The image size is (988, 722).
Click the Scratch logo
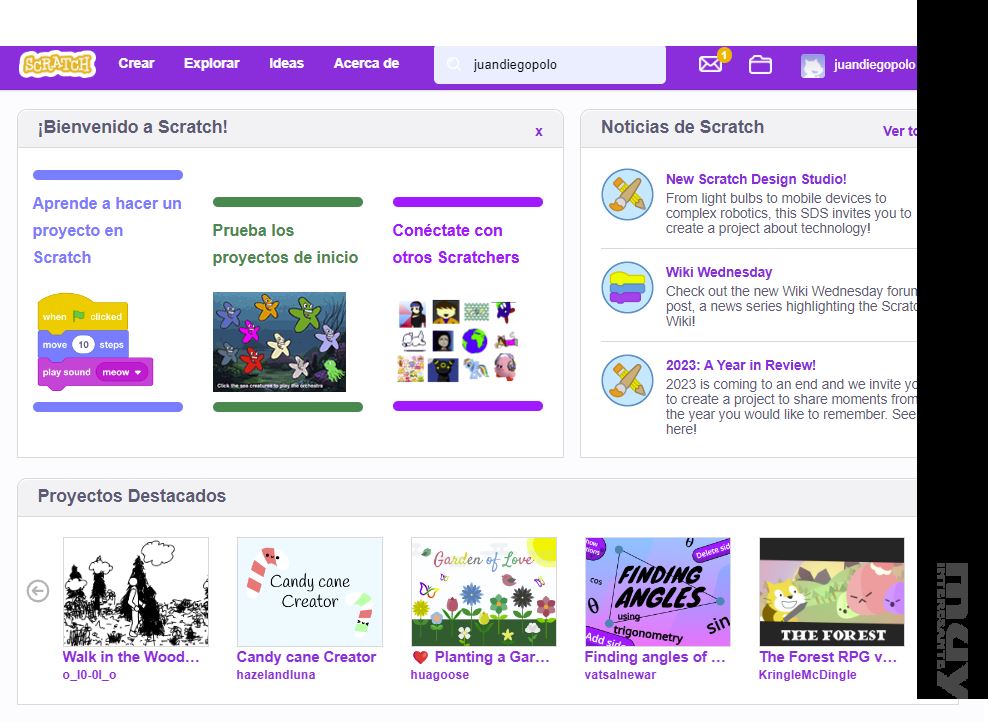[58, 64]
